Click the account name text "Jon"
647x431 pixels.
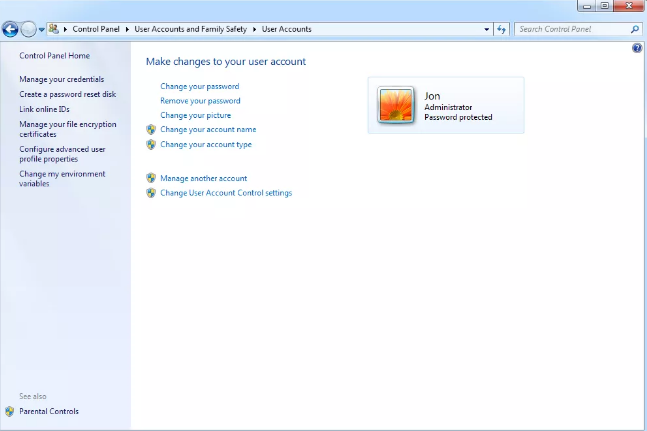point(432,96)
